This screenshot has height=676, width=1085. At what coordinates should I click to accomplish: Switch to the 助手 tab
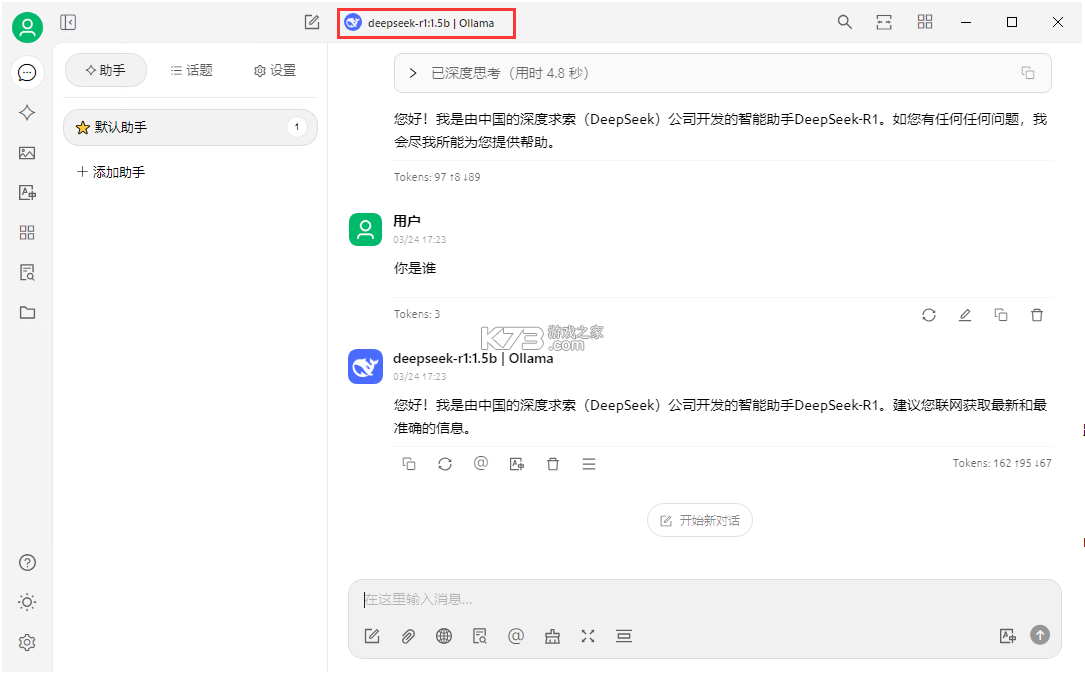(106, 70)
